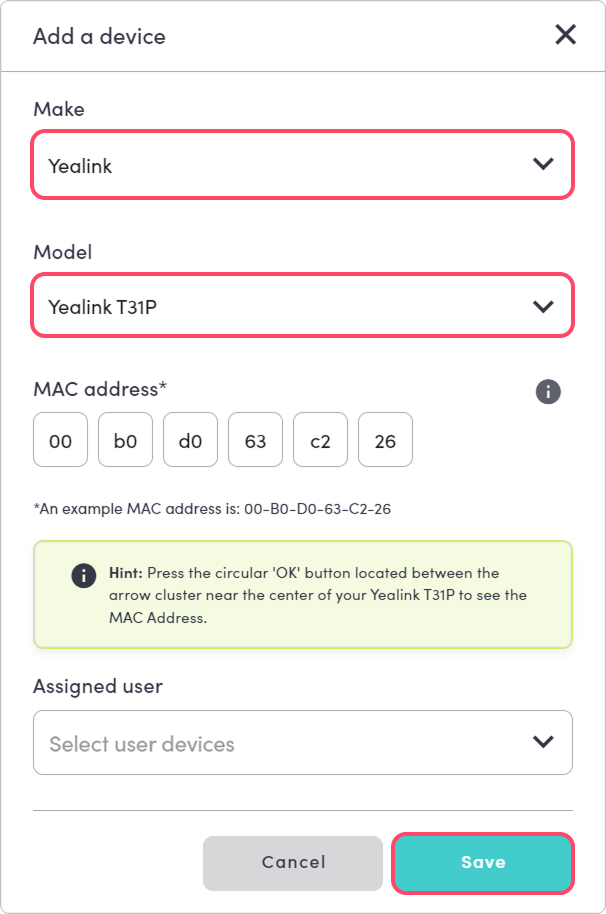Focus the last MAC address box containing 26
This screenshot has height=914, width=606.
pos(385,440)
